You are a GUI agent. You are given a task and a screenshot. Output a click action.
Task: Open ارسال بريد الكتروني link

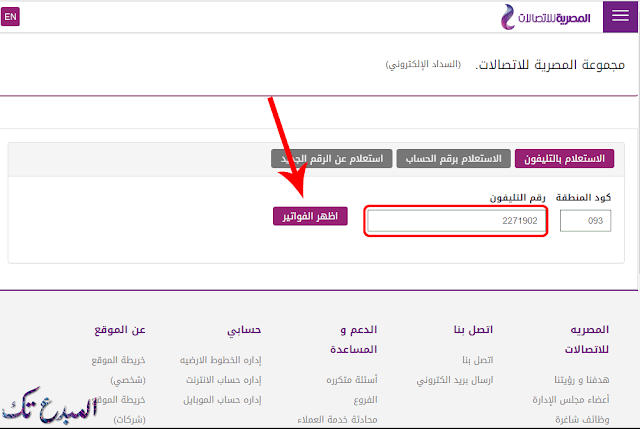pos(456,380)
